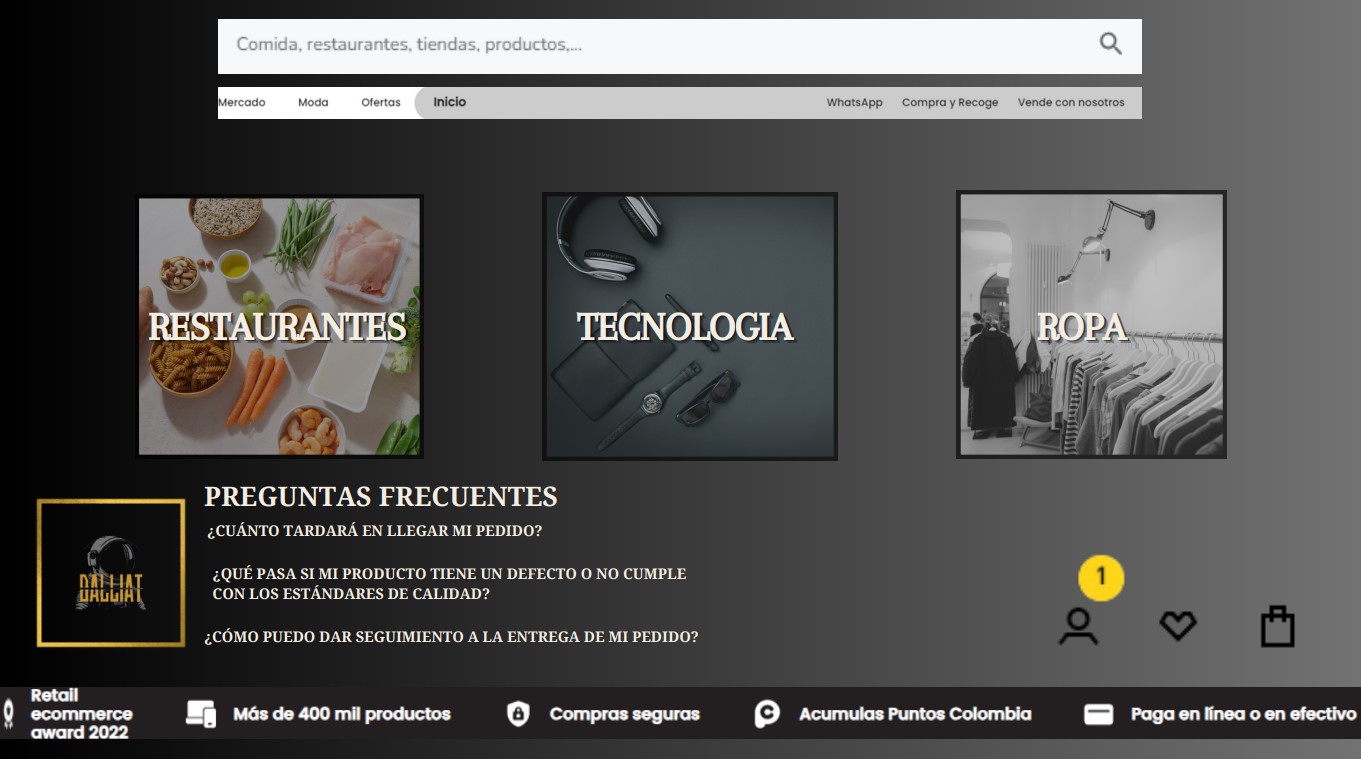This screenshot has width=1361, height=759.
Task: Click the WhatsApp link
Action: [854, 103]
